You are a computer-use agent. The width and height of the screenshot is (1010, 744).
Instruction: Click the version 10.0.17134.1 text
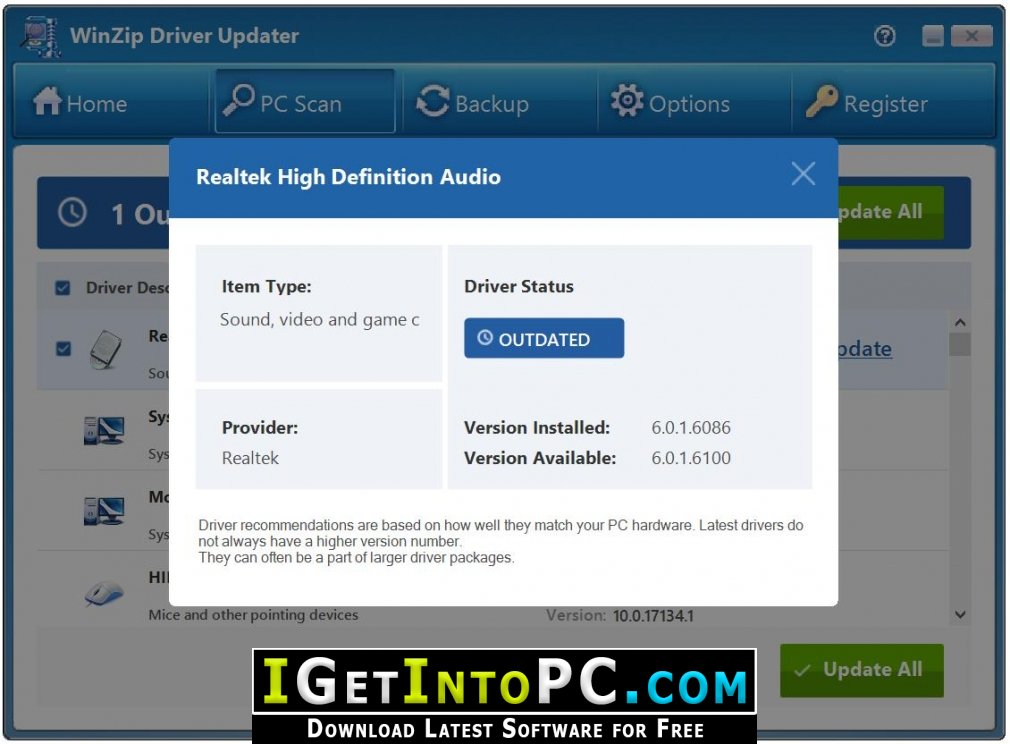click(653, 616)
